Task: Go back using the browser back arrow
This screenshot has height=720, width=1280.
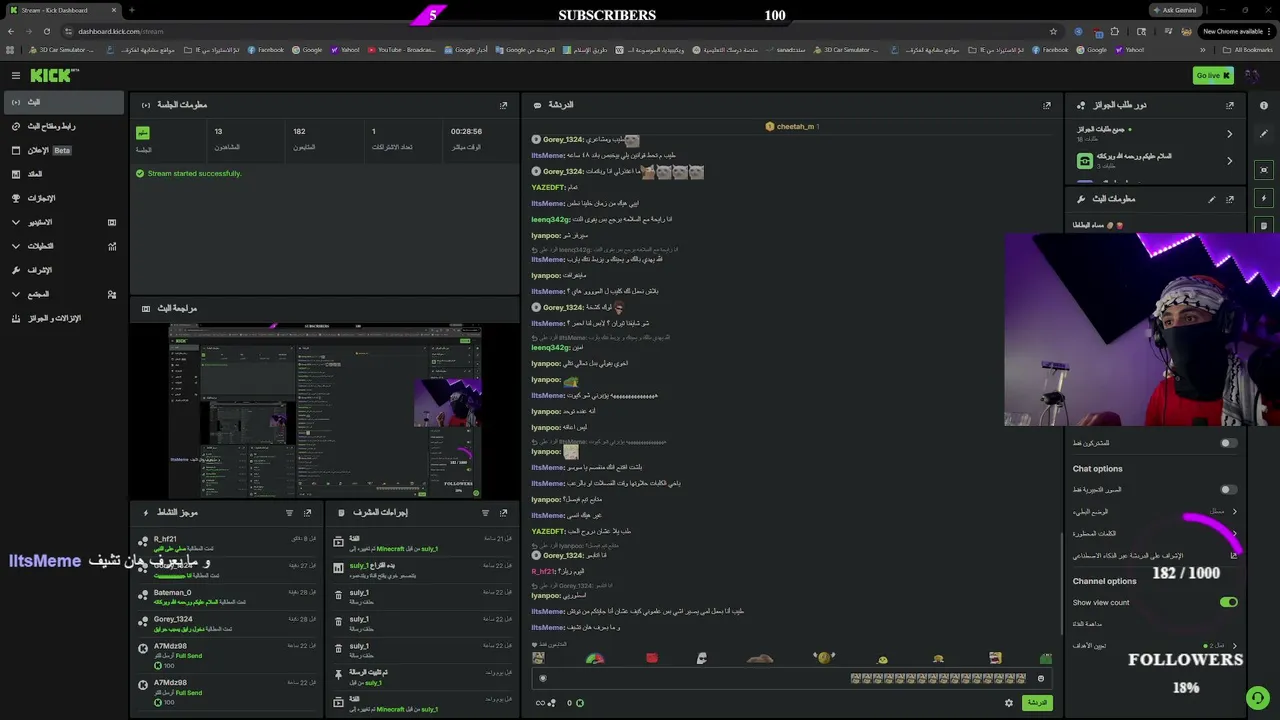Action: (11, 31)
